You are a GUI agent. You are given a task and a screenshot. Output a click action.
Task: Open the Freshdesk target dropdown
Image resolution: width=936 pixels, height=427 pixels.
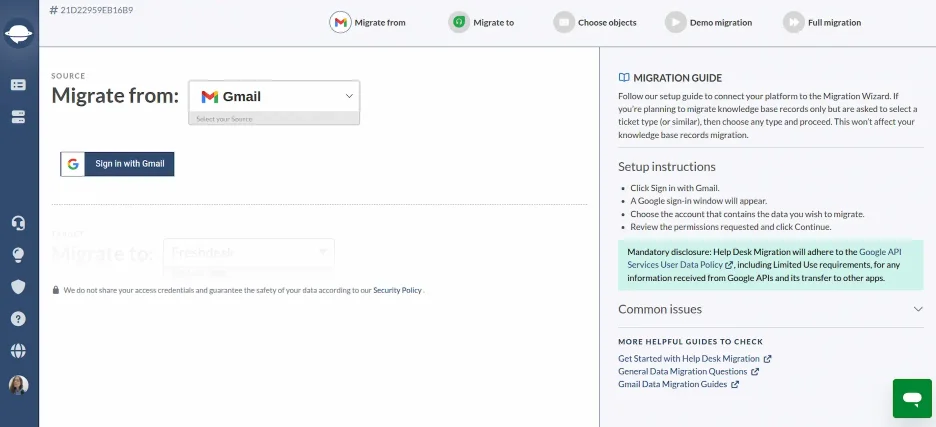tap(249, 253)
